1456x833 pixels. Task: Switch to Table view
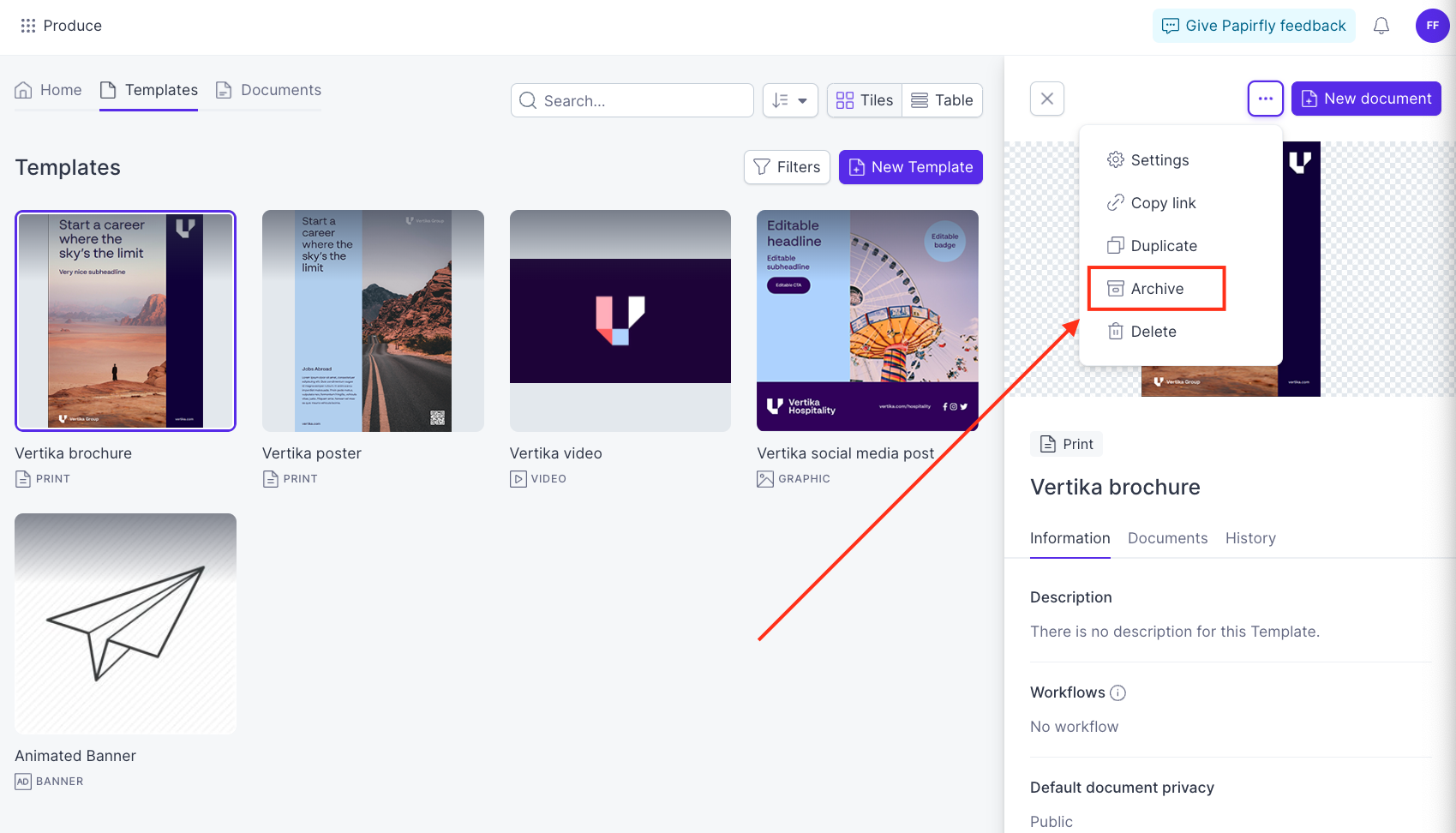pyautogui.click(x=943, y=100)
